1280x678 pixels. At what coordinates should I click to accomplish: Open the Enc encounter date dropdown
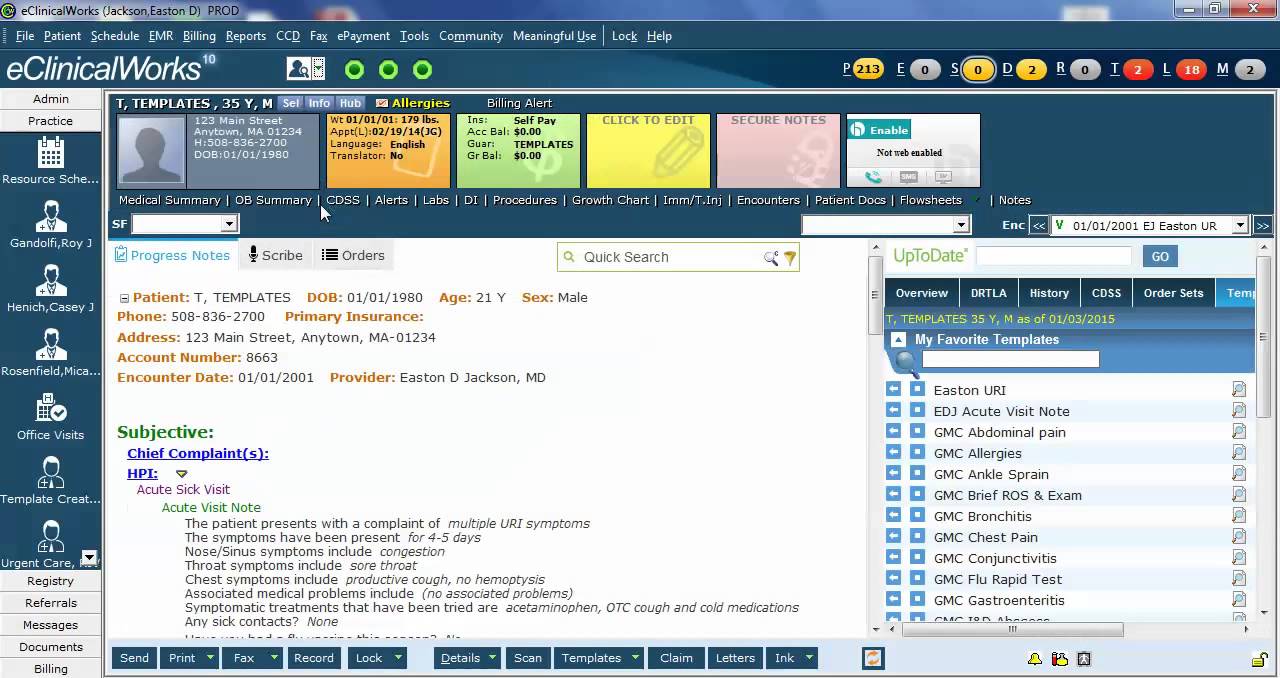[x=1240, y=226]
